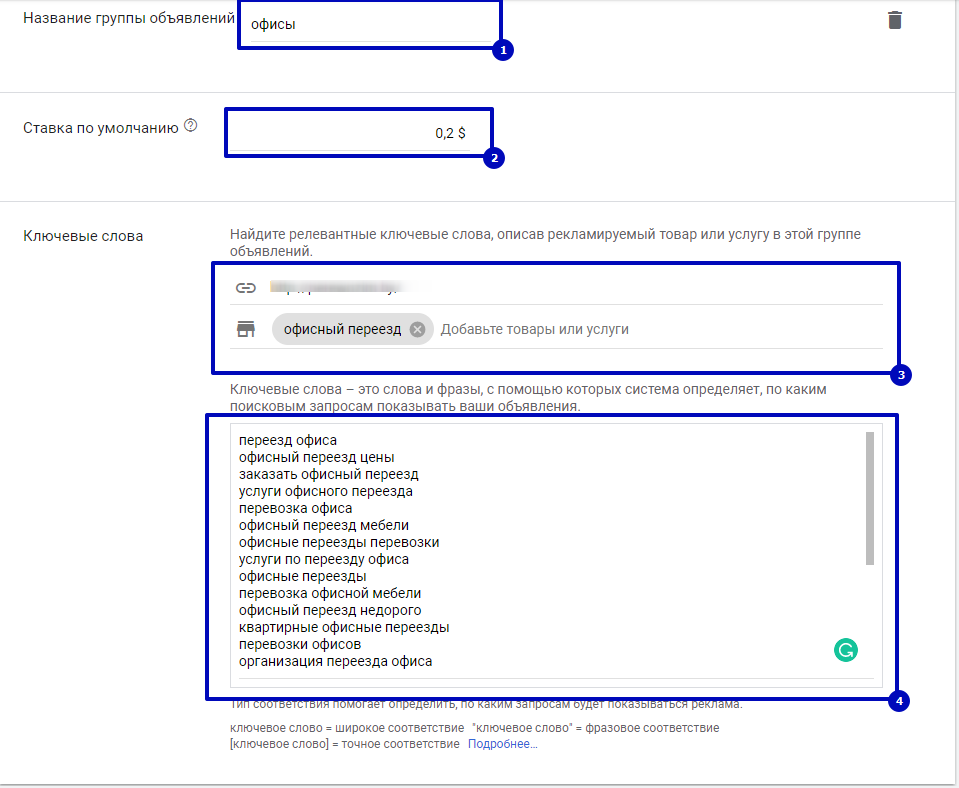Screen dimensions: 959x788
Task: Click keyword line офисный переезд недорого
Action: coord(330,610)
